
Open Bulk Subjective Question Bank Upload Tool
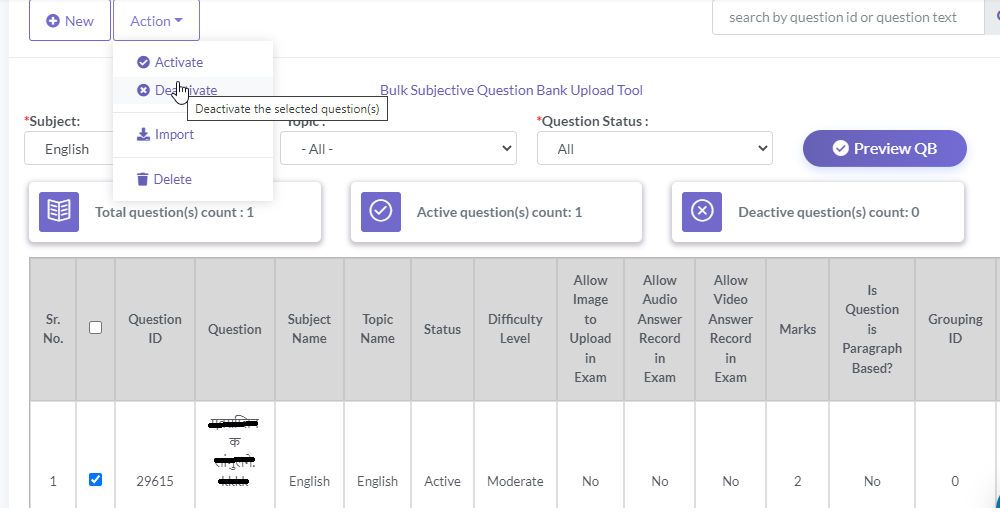click(511, 90)
